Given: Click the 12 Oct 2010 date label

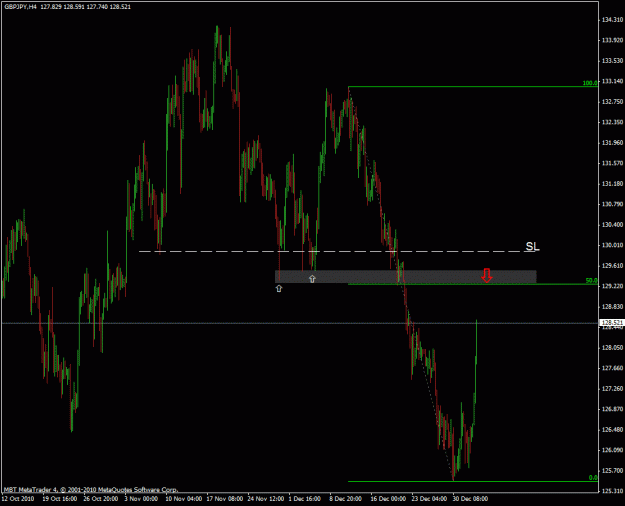Looking at the screenshot, I should [x=18, y=499].
